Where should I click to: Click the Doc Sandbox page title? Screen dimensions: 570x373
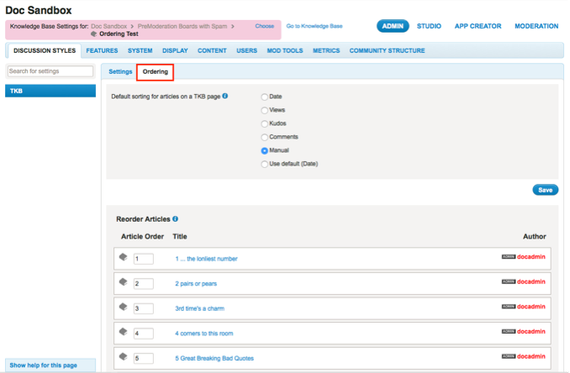point(39,10)
